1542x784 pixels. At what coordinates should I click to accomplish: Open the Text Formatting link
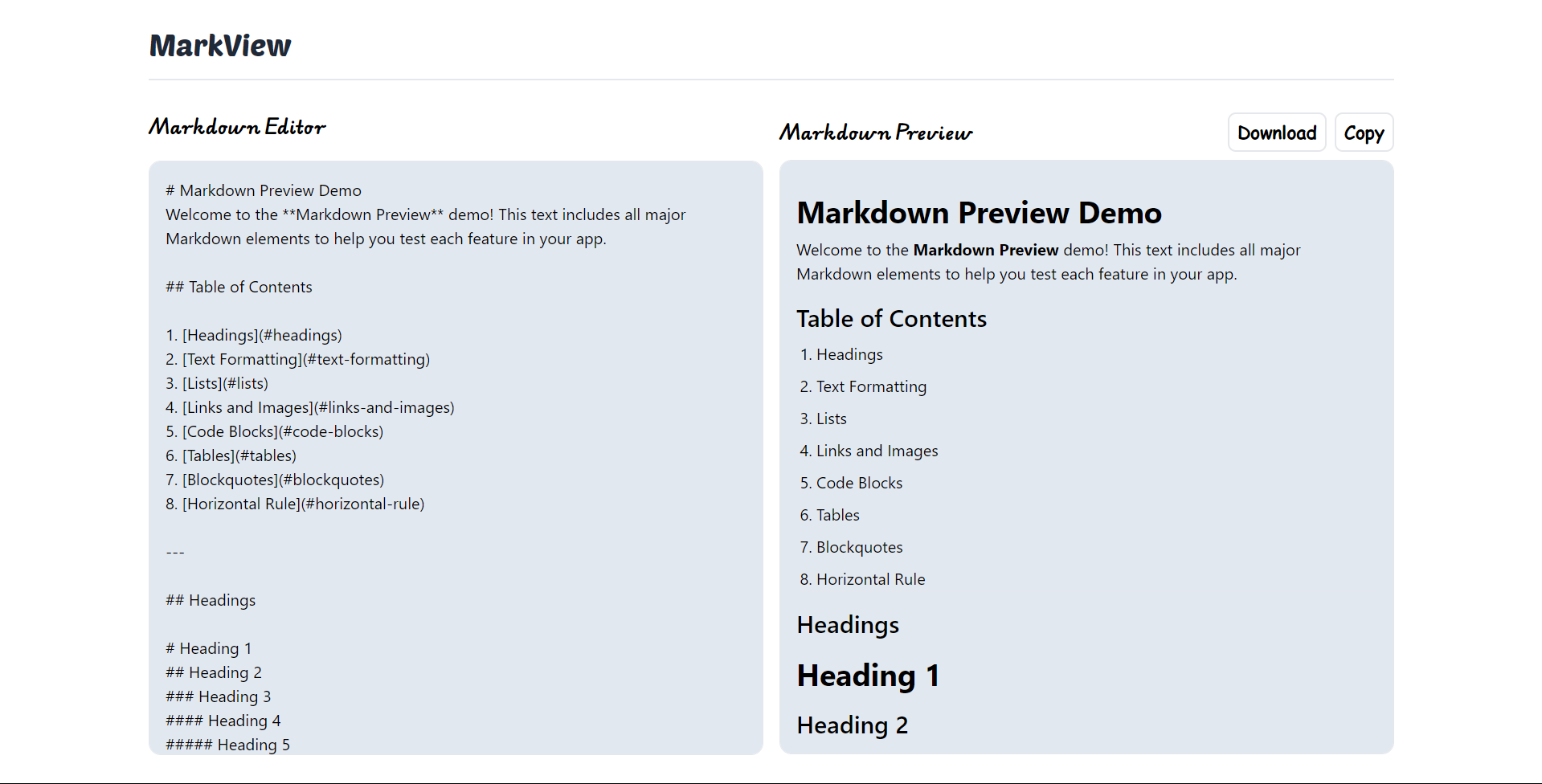871,386
